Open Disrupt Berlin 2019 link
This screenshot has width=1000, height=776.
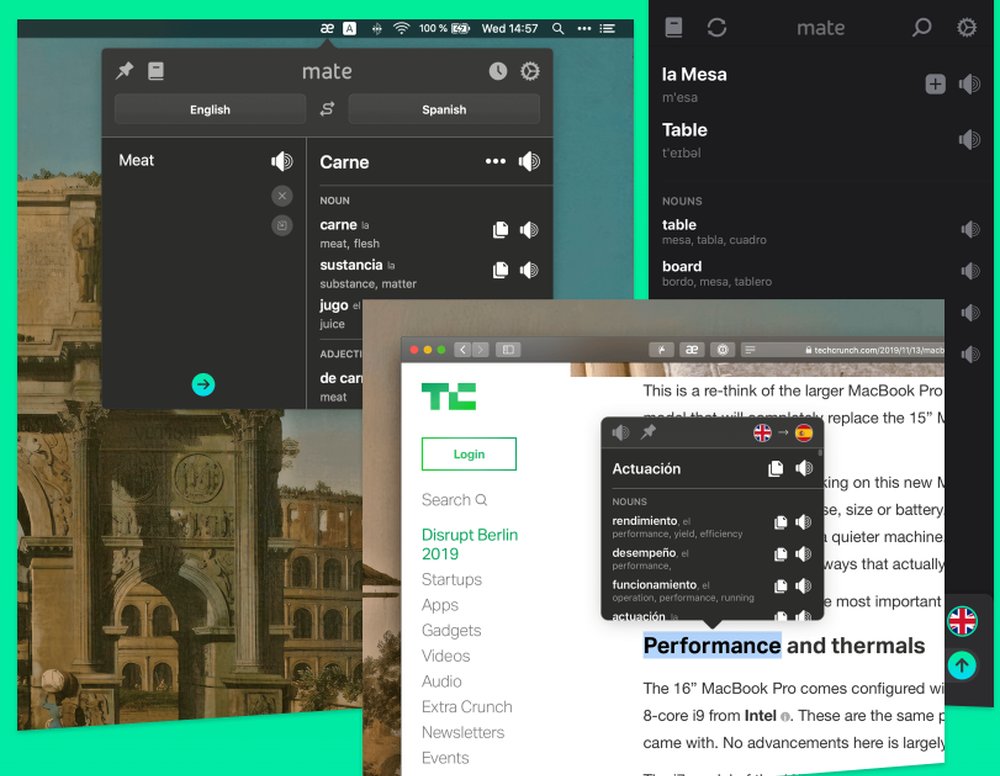(x=470, y=544)
